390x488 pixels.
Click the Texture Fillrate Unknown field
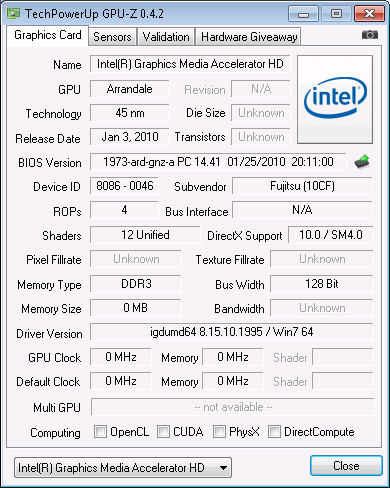coord(322,259)
